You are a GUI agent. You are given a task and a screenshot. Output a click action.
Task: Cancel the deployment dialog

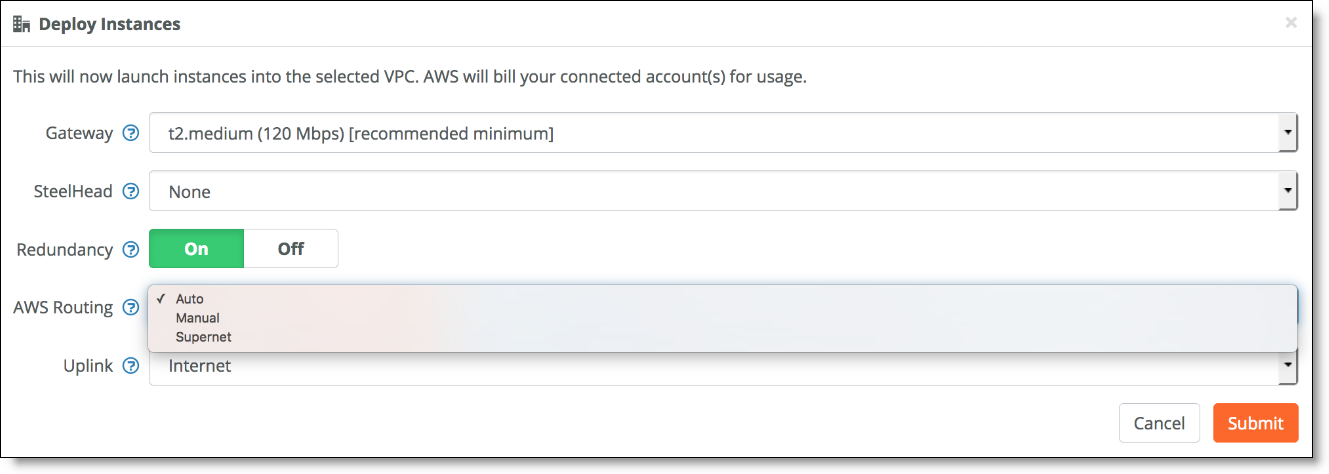(x=1159, y=423)
